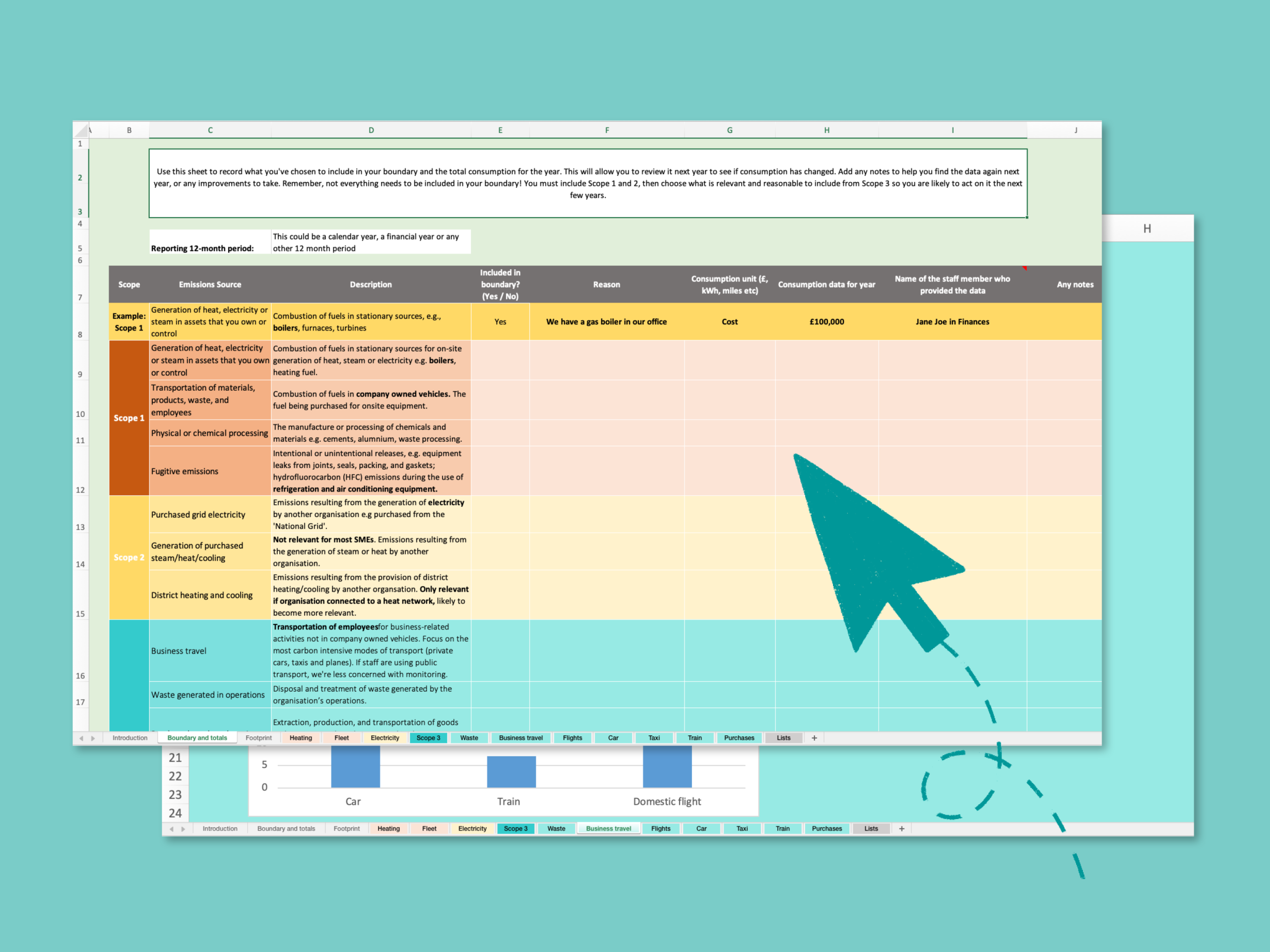Open Lists tab in back window
The width and height of the screenshot is (1270, 952).
tap(871, 829)
